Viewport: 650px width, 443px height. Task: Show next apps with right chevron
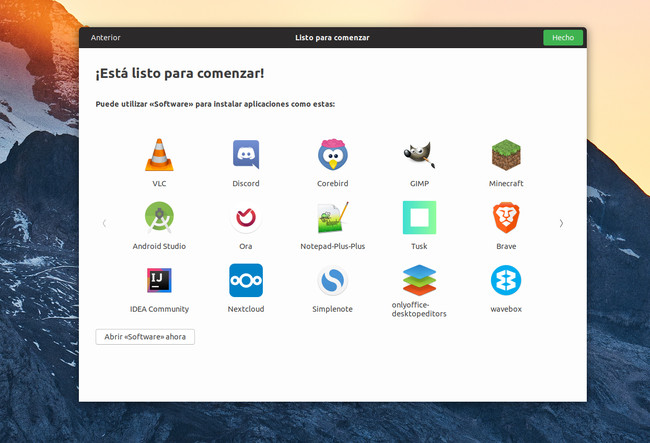[x=561, y=223]
